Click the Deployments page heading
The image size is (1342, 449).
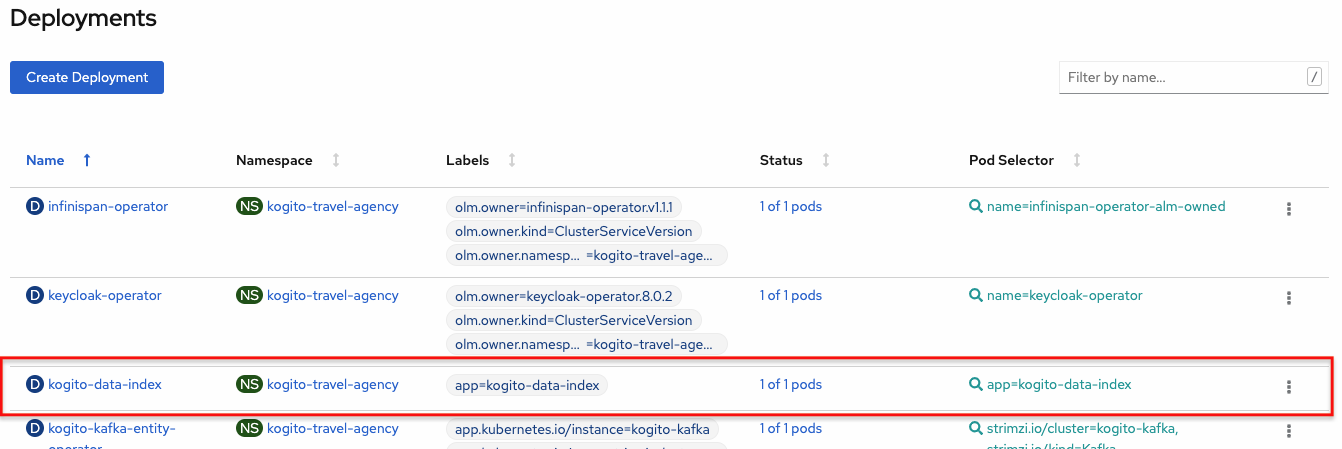coord(83,17)
